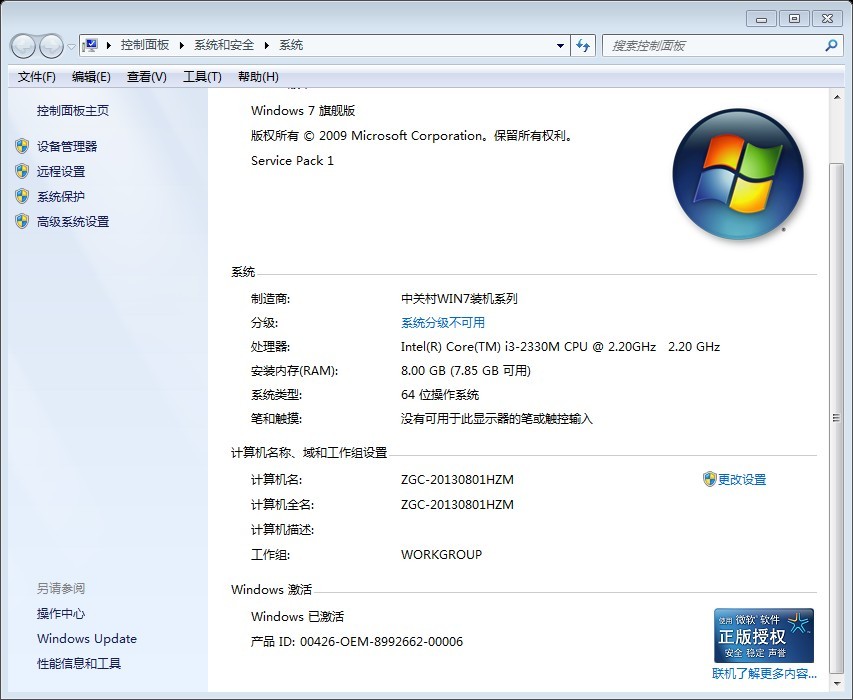This screenshot has height=700, width=853.
Task: Open the 工具(T) menu
Action: pos(202,77)
